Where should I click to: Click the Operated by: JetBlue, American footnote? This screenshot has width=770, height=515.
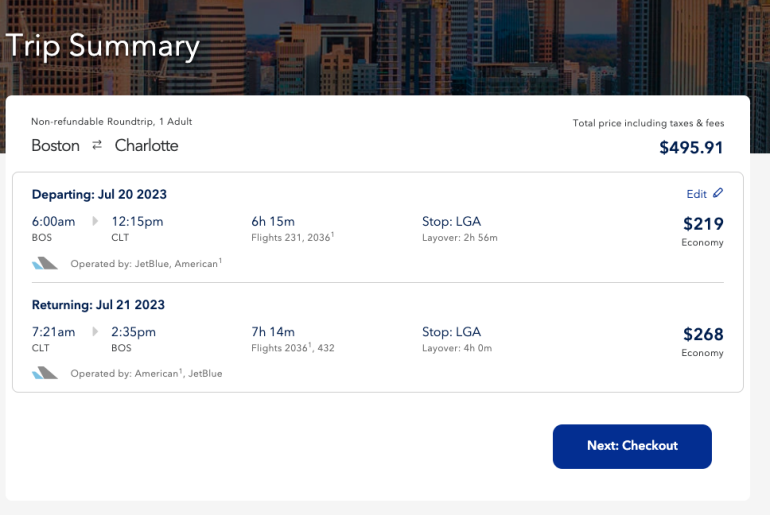pos(146,263)
